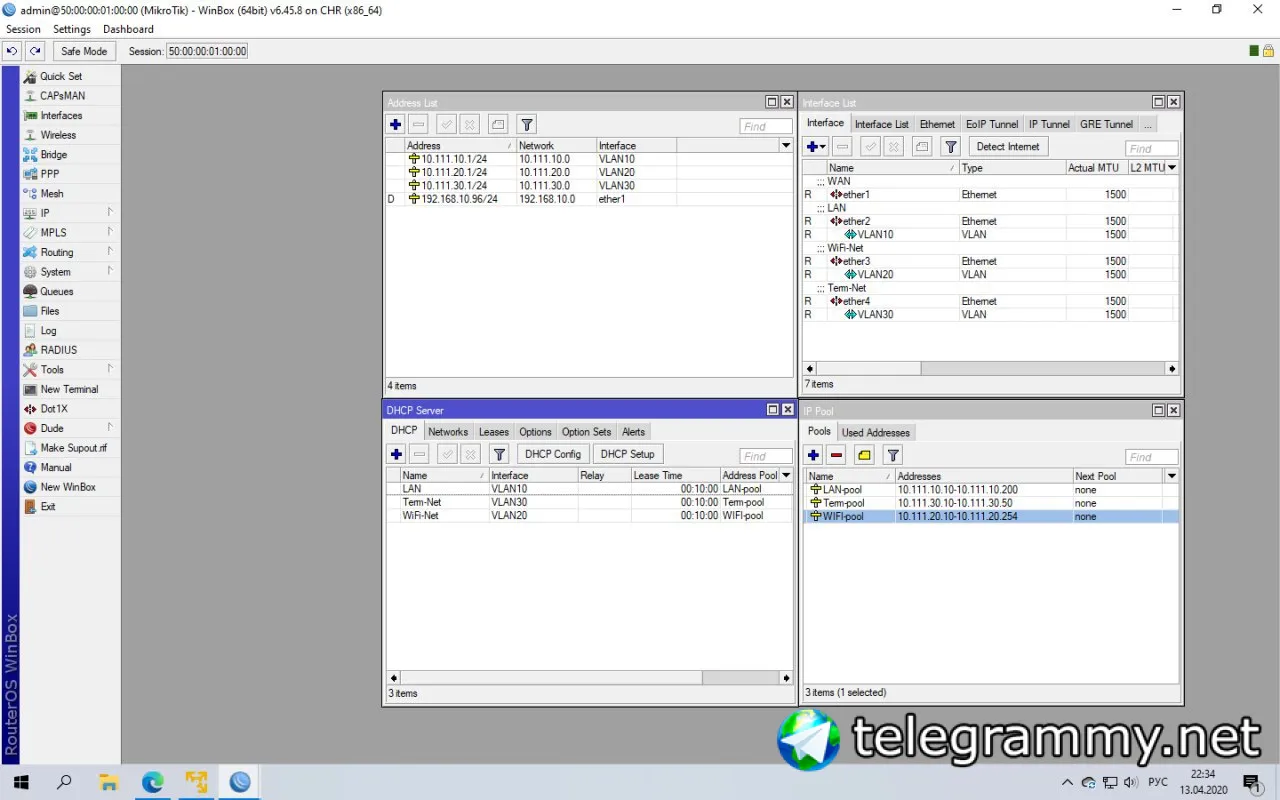Open filter in IP Pool window
The width and height of the screenshot is (1280, 800).
click(x=894, y=456)
